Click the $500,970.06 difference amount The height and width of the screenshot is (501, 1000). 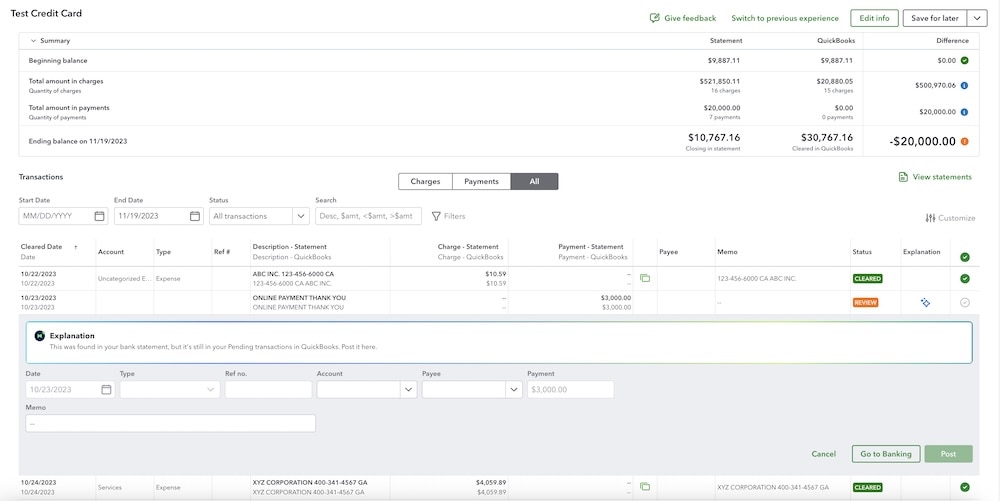(936, 85)
